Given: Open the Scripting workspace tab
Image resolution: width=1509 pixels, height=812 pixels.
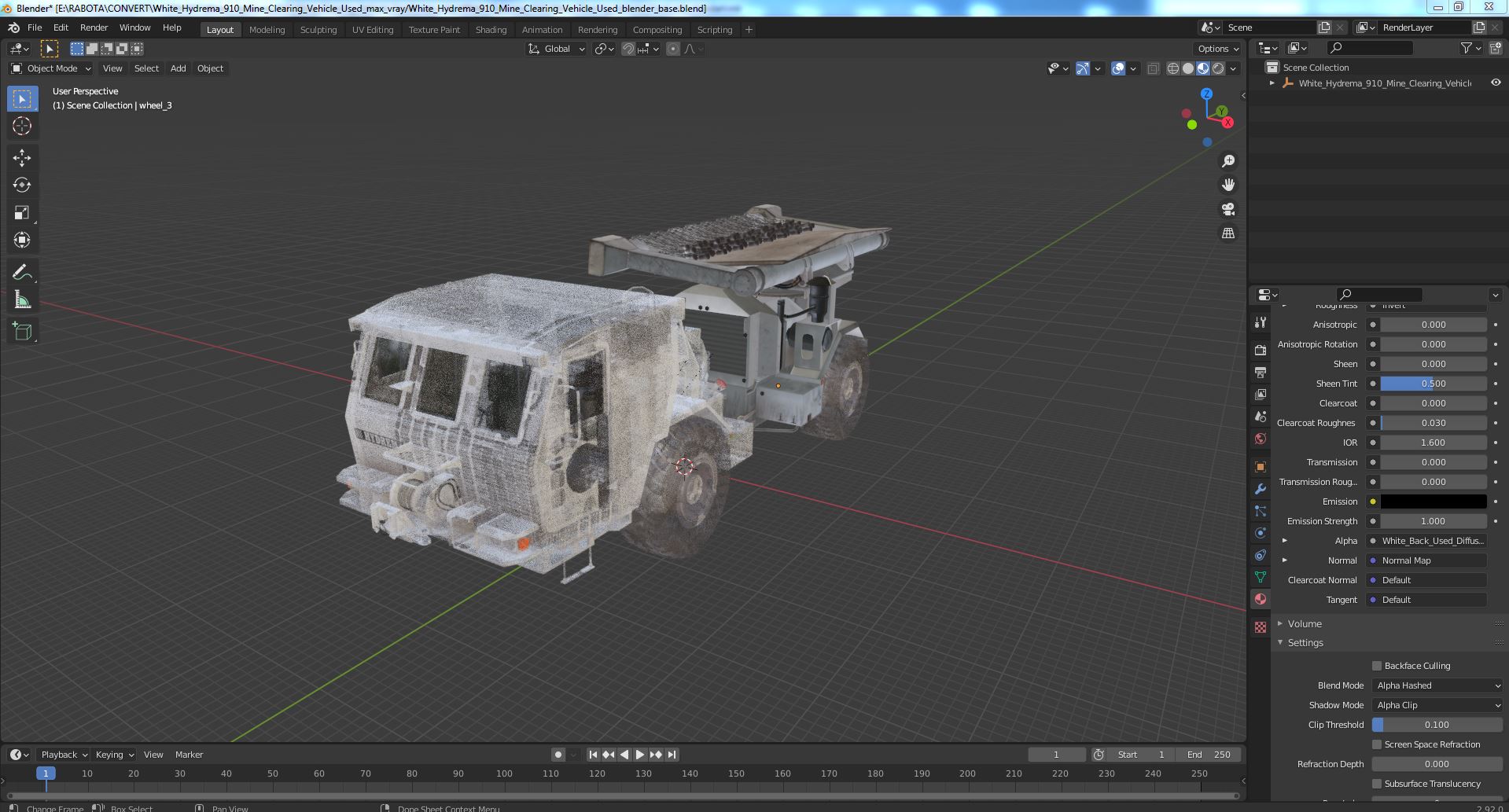Looking at the screenshot, I should (x=715, y=30).
